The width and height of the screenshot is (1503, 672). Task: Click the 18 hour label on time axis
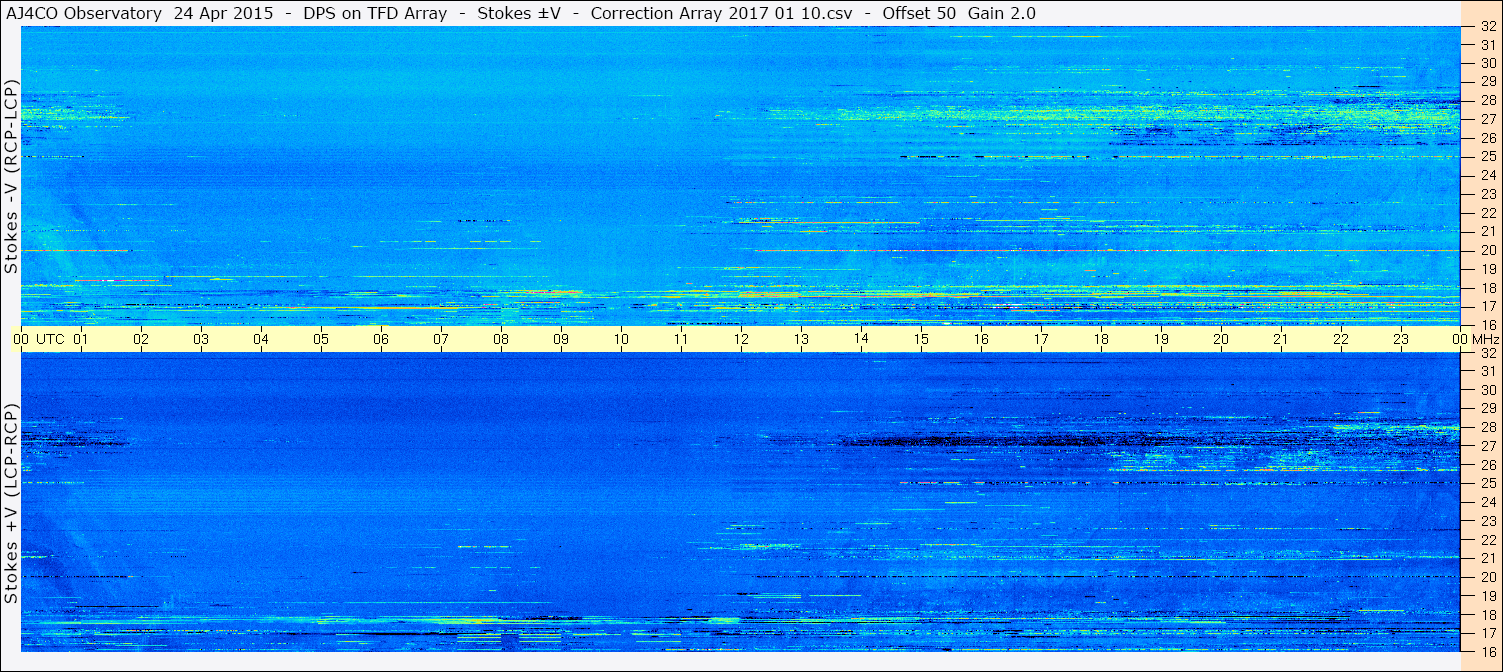click(1101, 339)
